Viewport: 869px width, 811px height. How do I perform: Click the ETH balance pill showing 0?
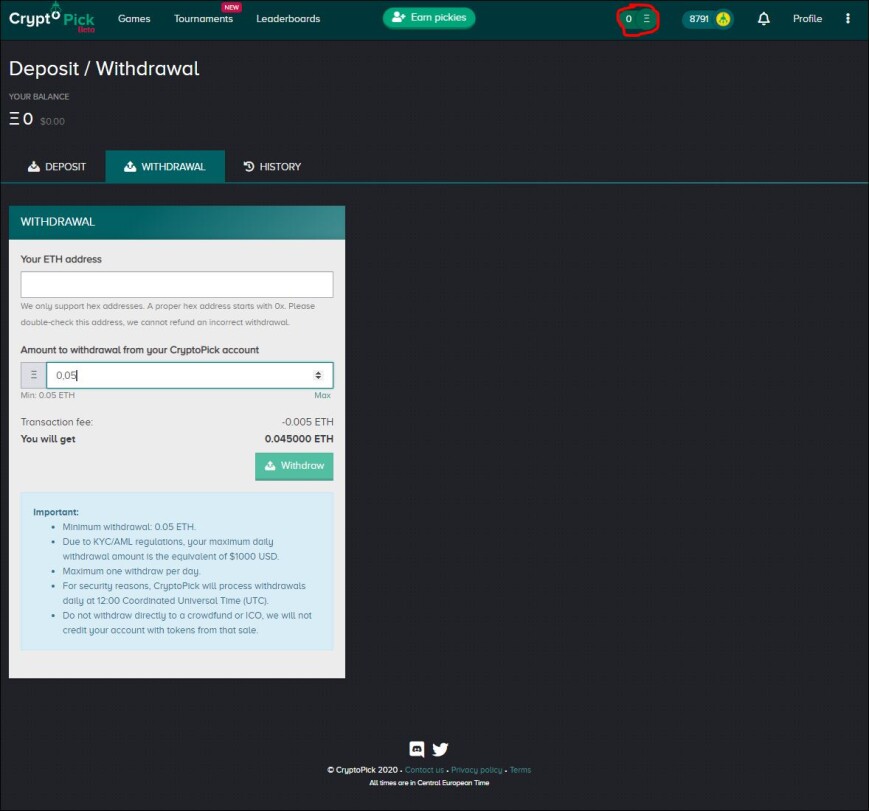(638, 19)
